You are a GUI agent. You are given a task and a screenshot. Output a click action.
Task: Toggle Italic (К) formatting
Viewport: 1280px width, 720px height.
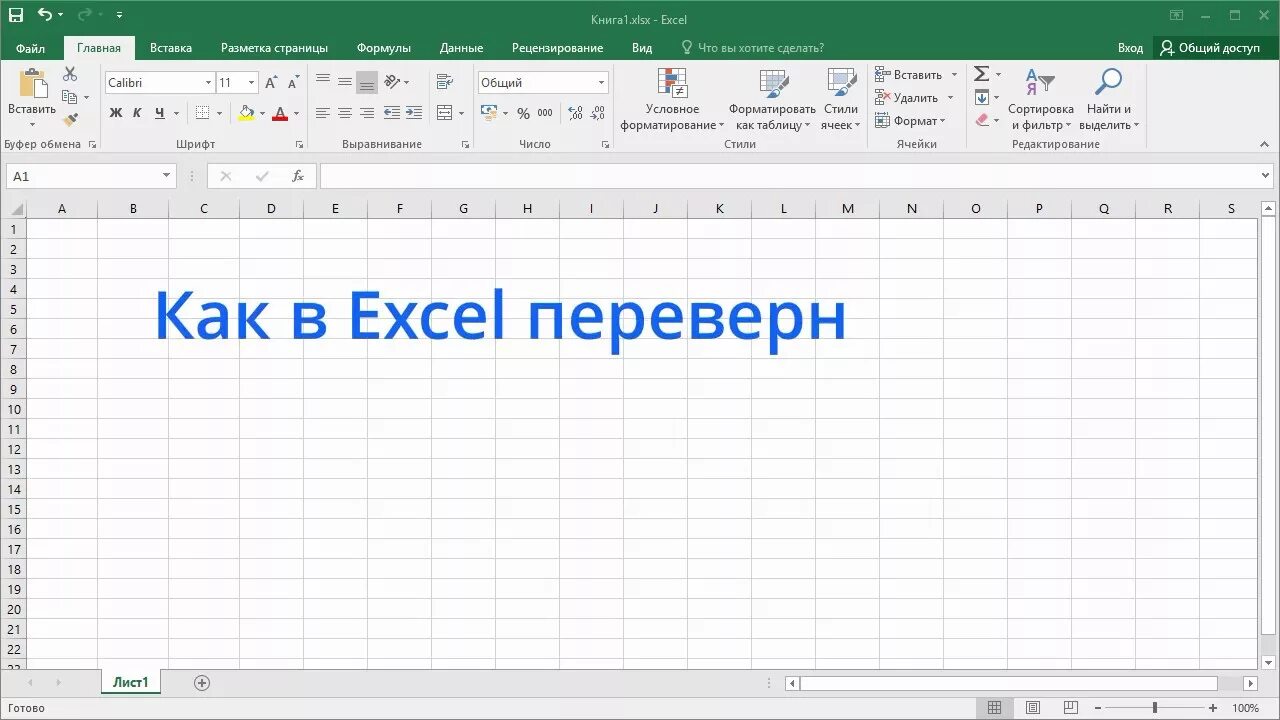[137, 113]
